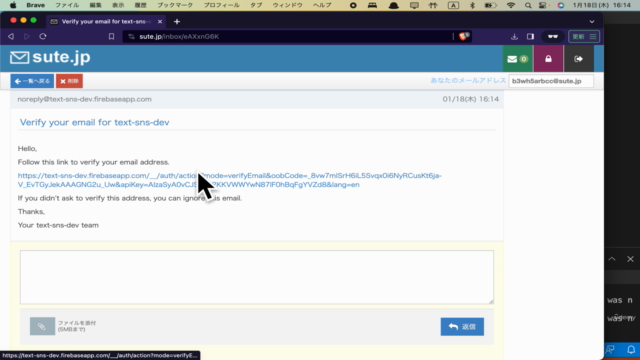Open the Brave application menu

[x=36, y=5]
